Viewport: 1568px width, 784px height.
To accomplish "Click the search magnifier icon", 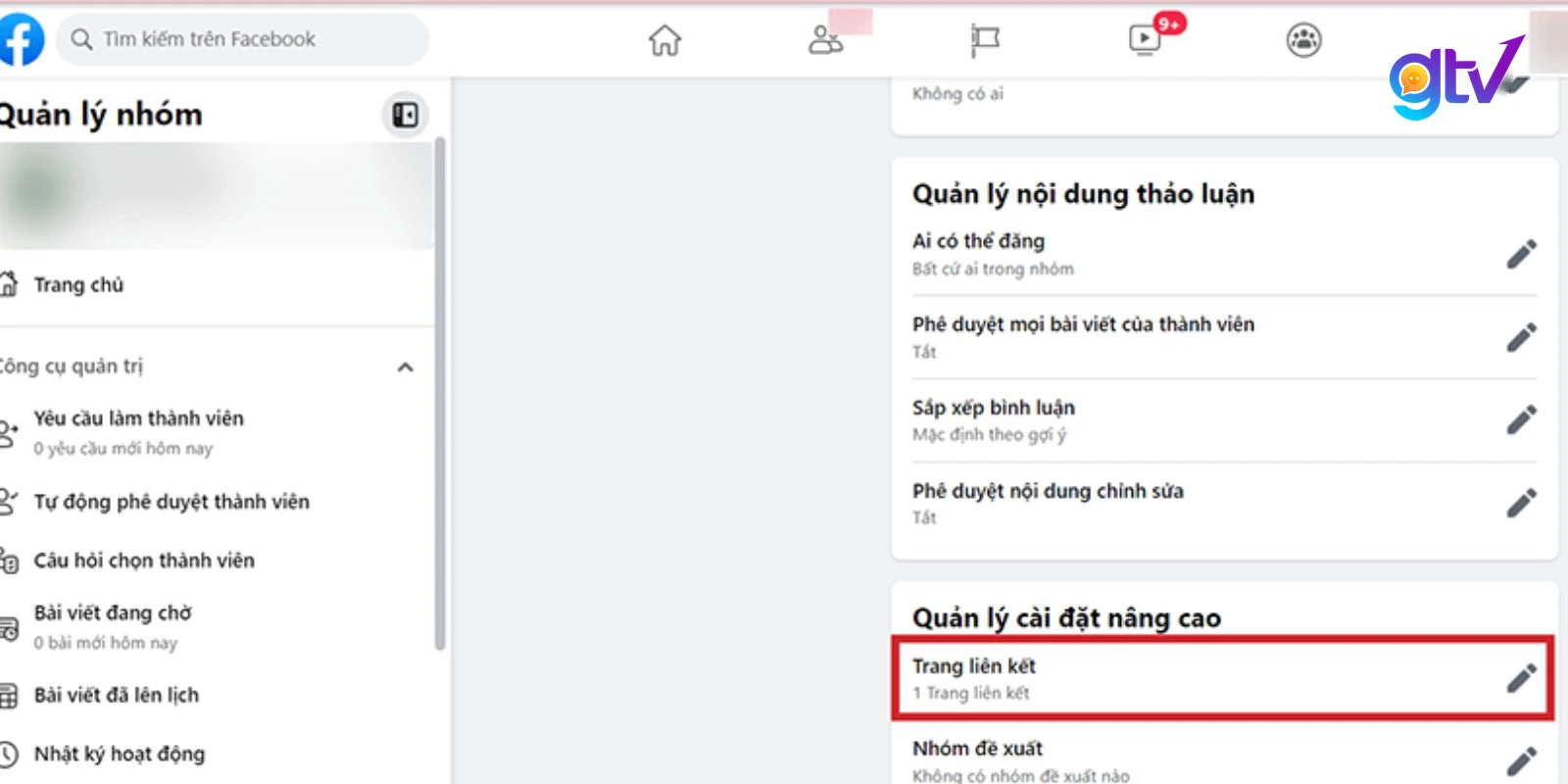I will [x=82, y=40].
